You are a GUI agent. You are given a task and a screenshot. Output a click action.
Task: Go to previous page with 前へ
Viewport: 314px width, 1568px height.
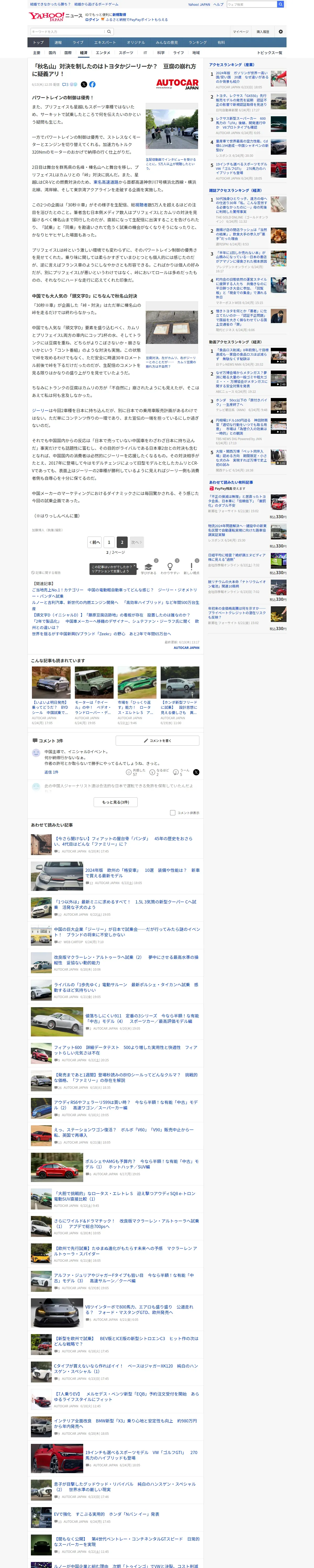pos(94,542)
